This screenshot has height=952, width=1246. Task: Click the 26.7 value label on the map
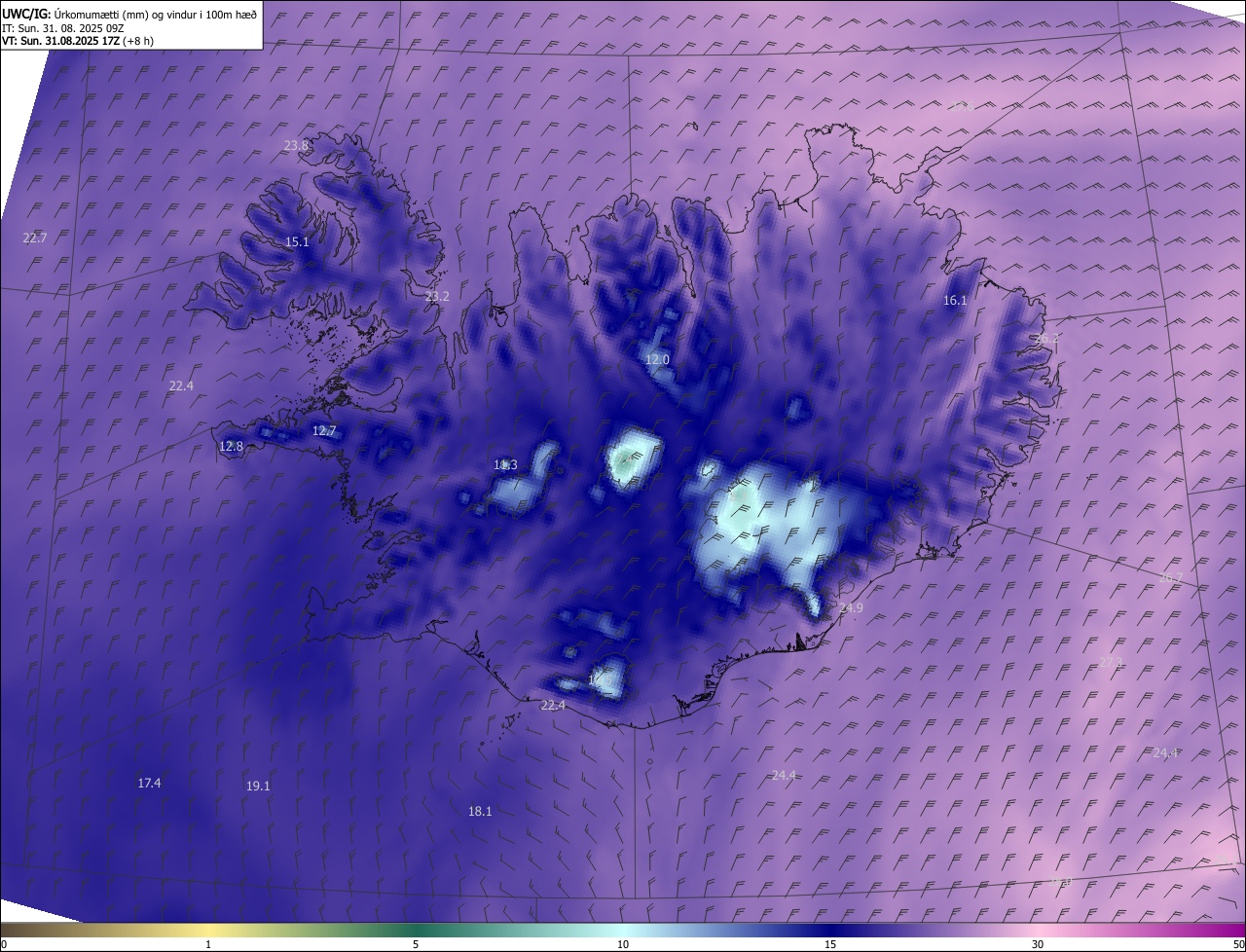click(1171, 578)
